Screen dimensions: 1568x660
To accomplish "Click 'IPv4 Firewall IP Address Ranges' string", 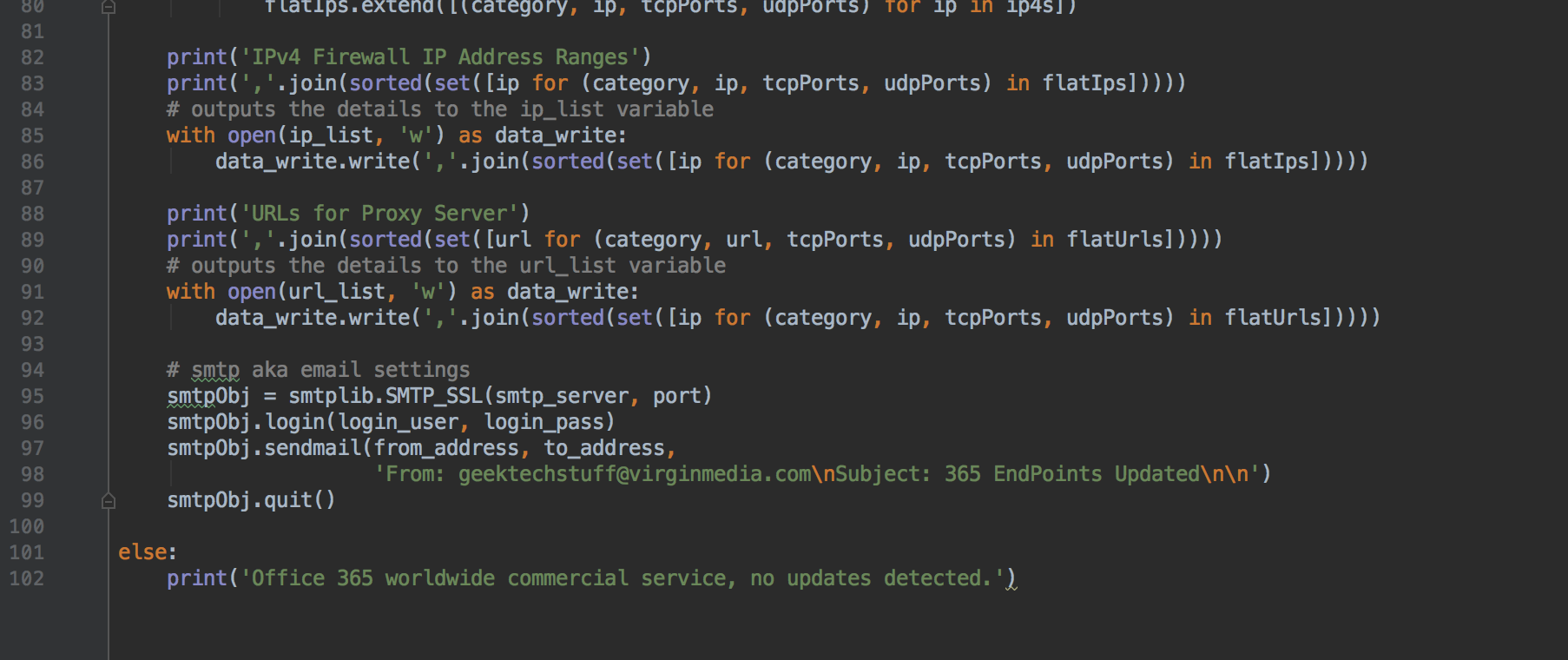I will (439, 57).
